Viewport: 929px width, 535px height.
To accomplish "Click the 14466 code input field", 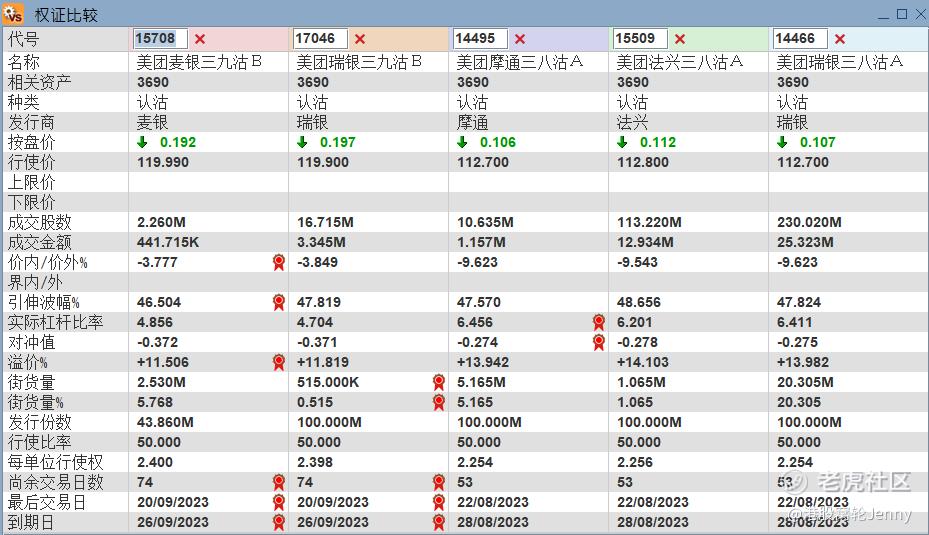I will click(800, 39).
